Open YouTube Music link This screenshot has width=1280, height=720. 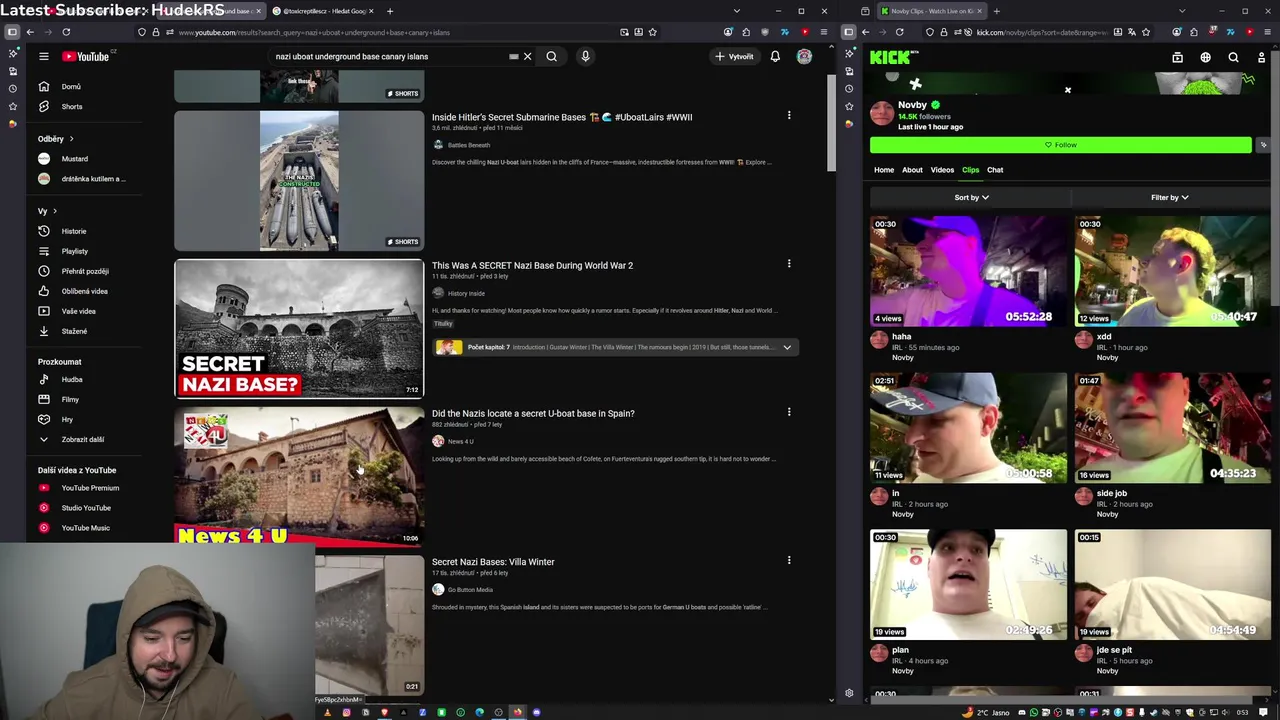[x=85, y=528]
